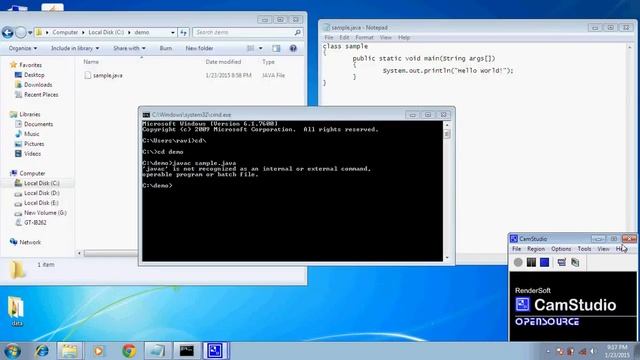This screenshot has height=360, width=640.
Task: Open CamStudio Region menu
Action: click(536, 249)
